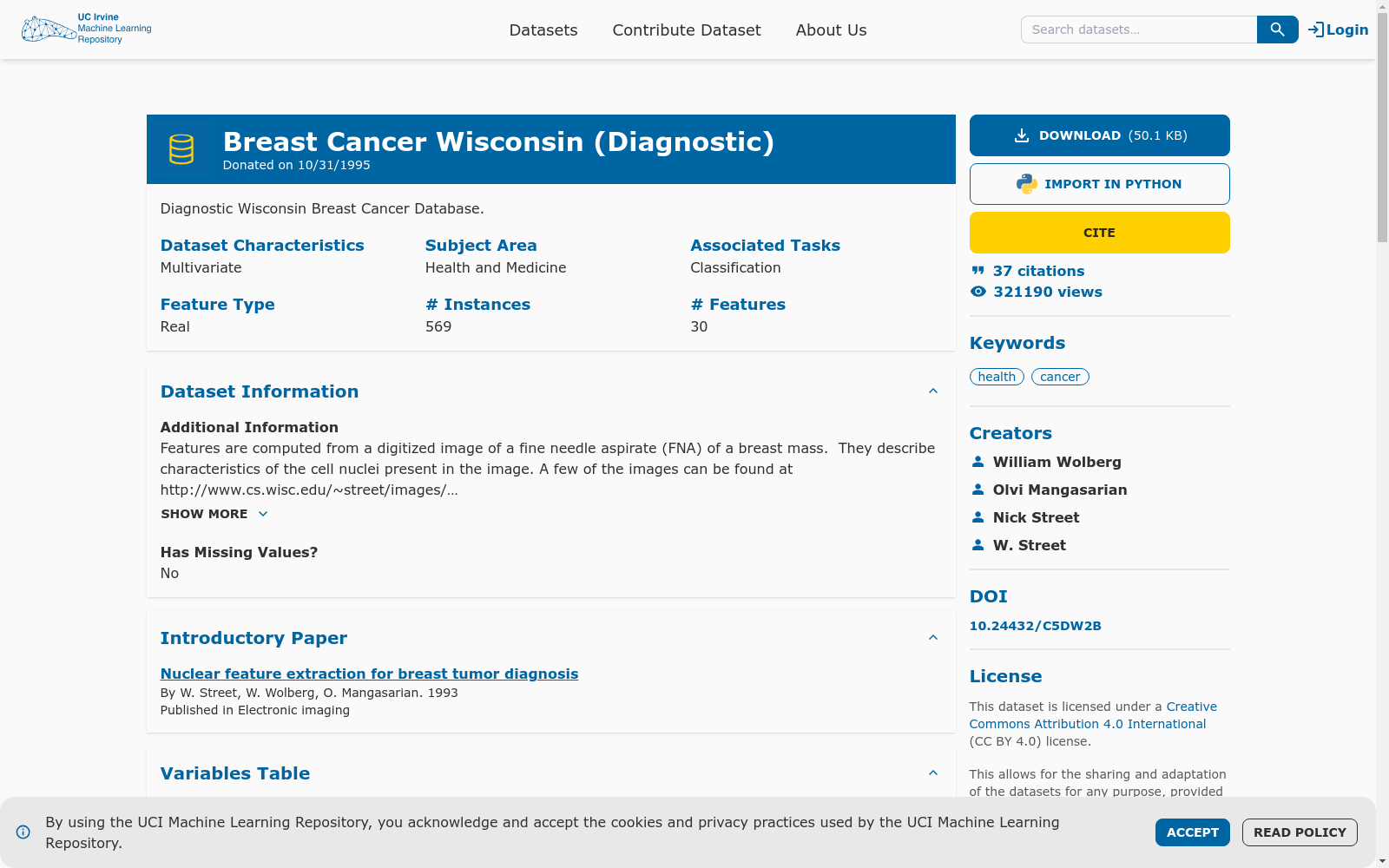Click the eye icon next to 321190 views
The image size is (1389, 868).
coord(978,292)
